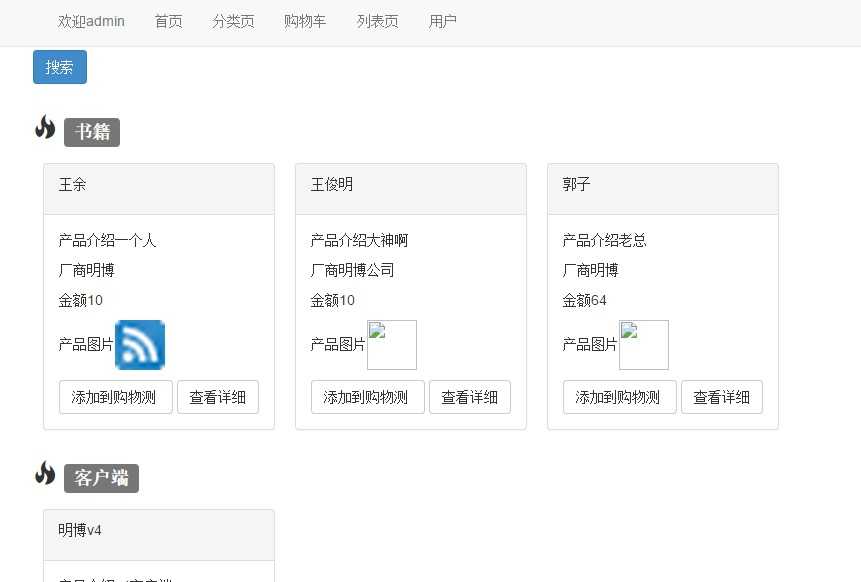Click the text 产品介绍大神啊
861x582 pixels.
(360, 240)
